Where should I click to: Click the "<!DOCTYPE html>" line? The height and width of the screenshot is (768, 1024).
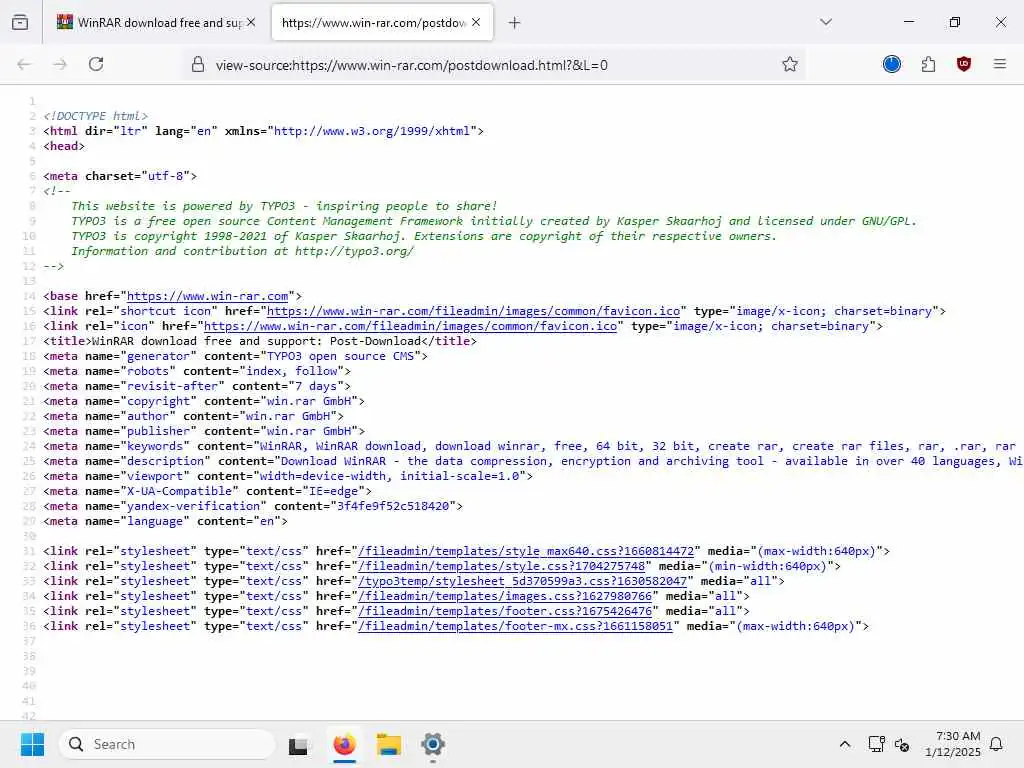[x=95, y=116]
